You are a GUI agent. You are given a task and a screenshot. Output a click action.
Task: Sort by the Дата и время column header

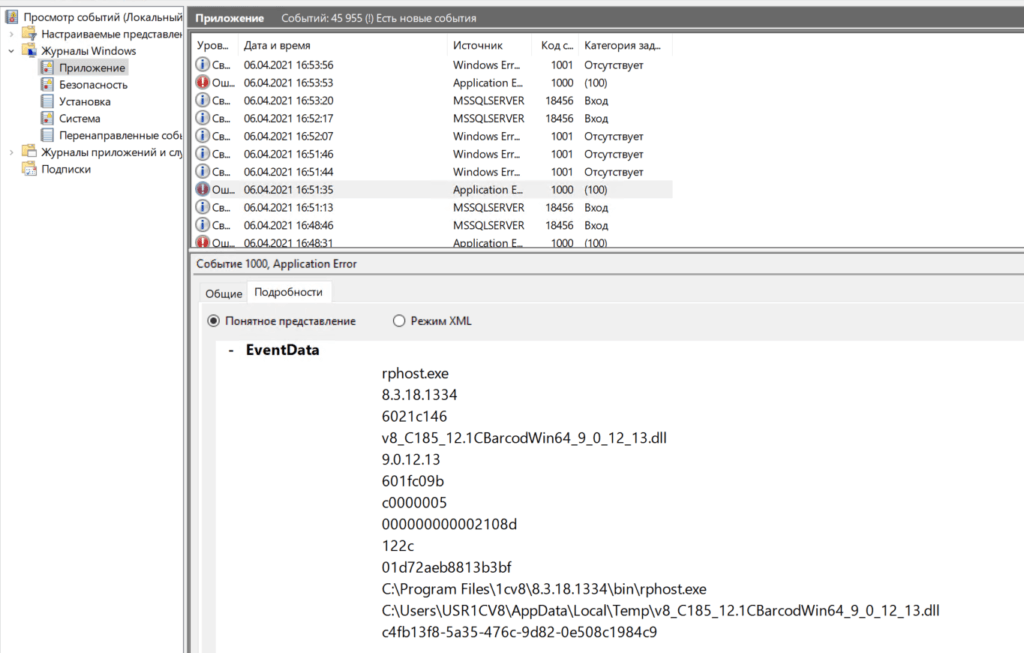coord(277,46)
